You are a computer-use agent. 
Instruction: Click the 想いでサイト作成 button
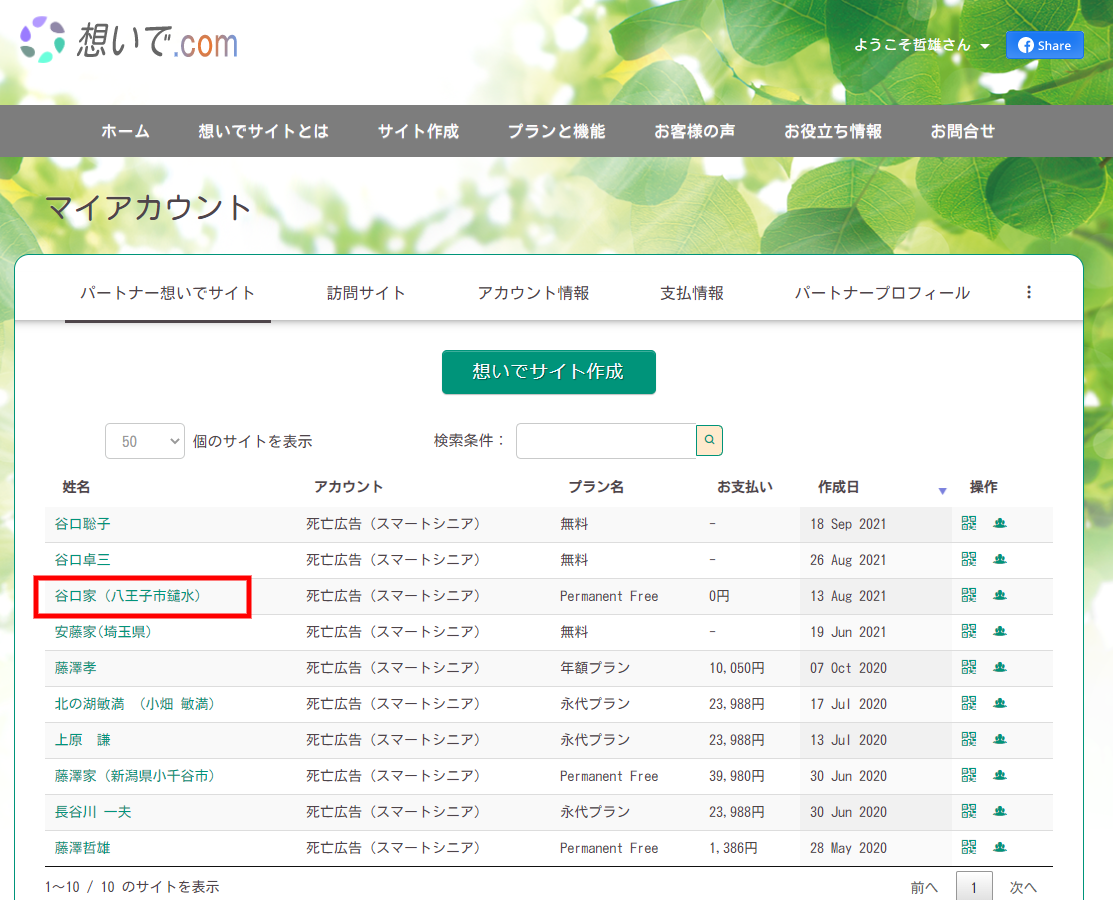[548, 372]
